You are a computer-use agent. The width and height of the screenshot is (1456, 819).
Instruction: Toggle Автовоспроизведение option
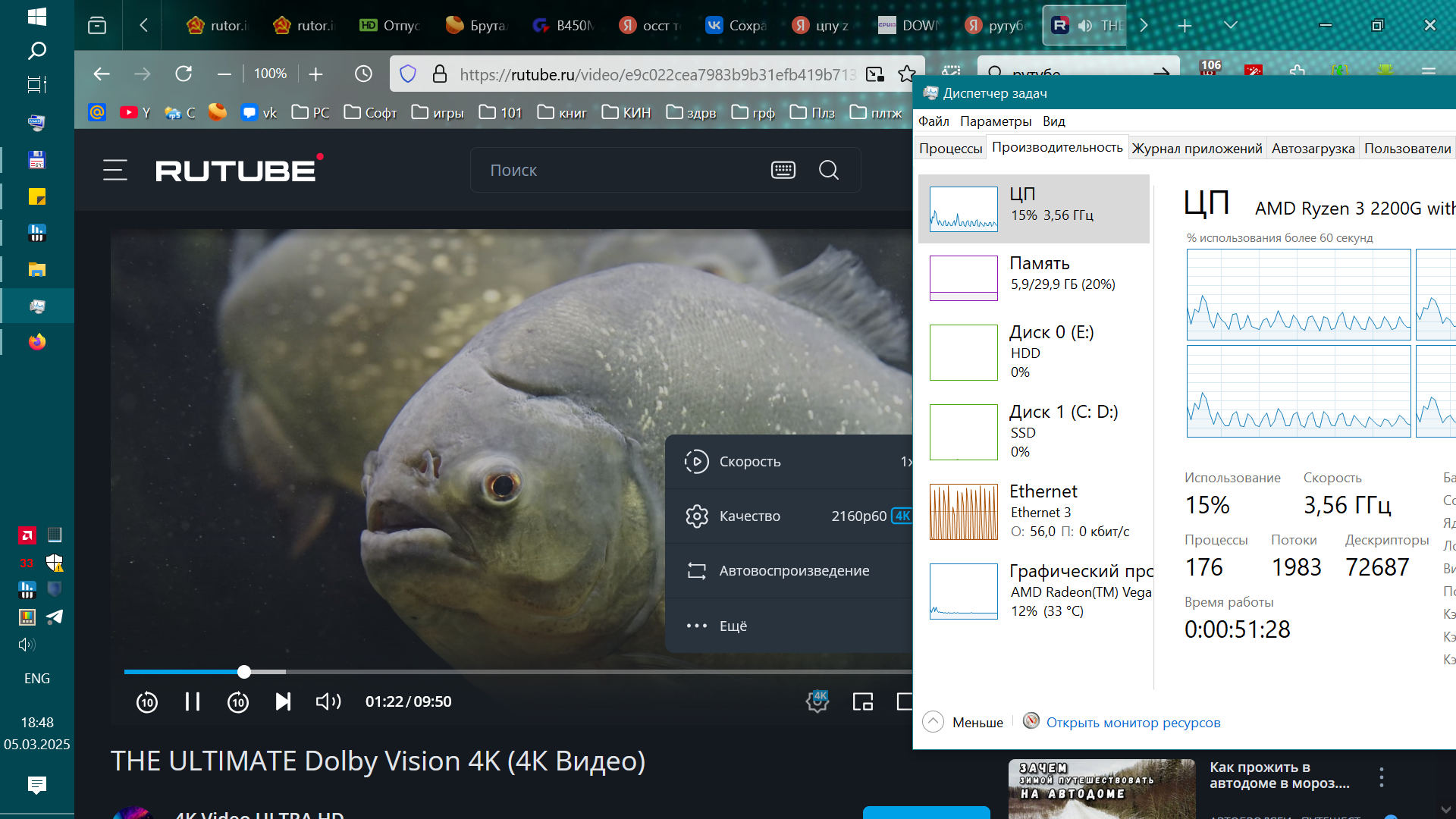coord(793,570)
